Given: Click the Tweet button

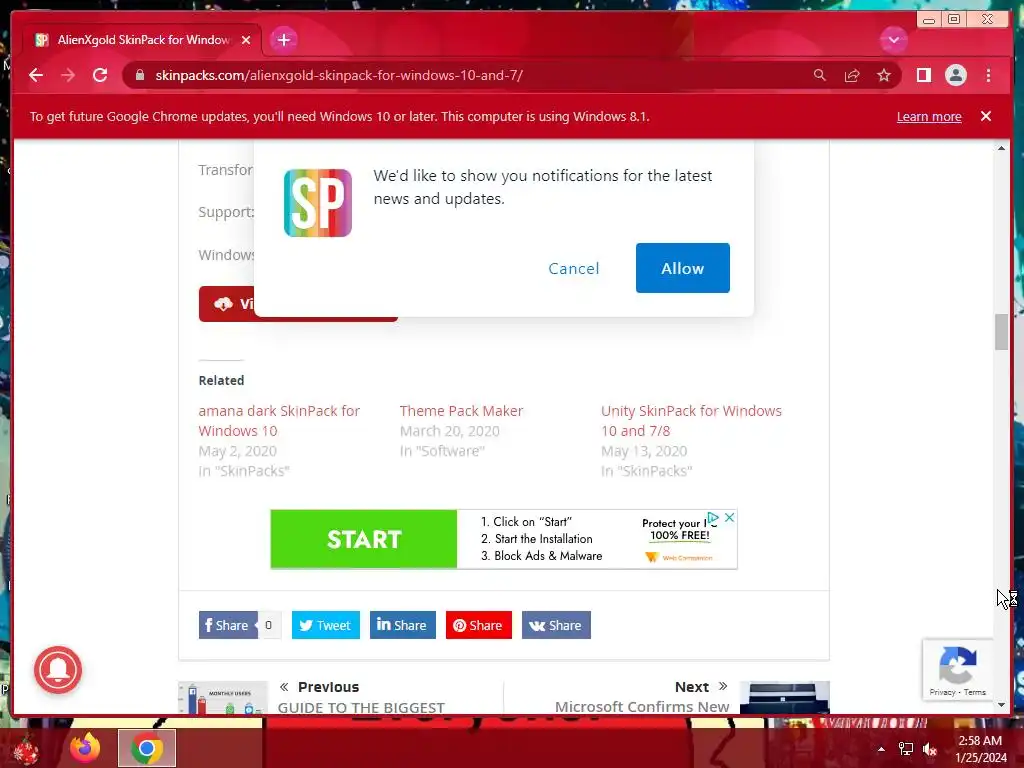Looking at the screenshot, I should pos(325,625).
